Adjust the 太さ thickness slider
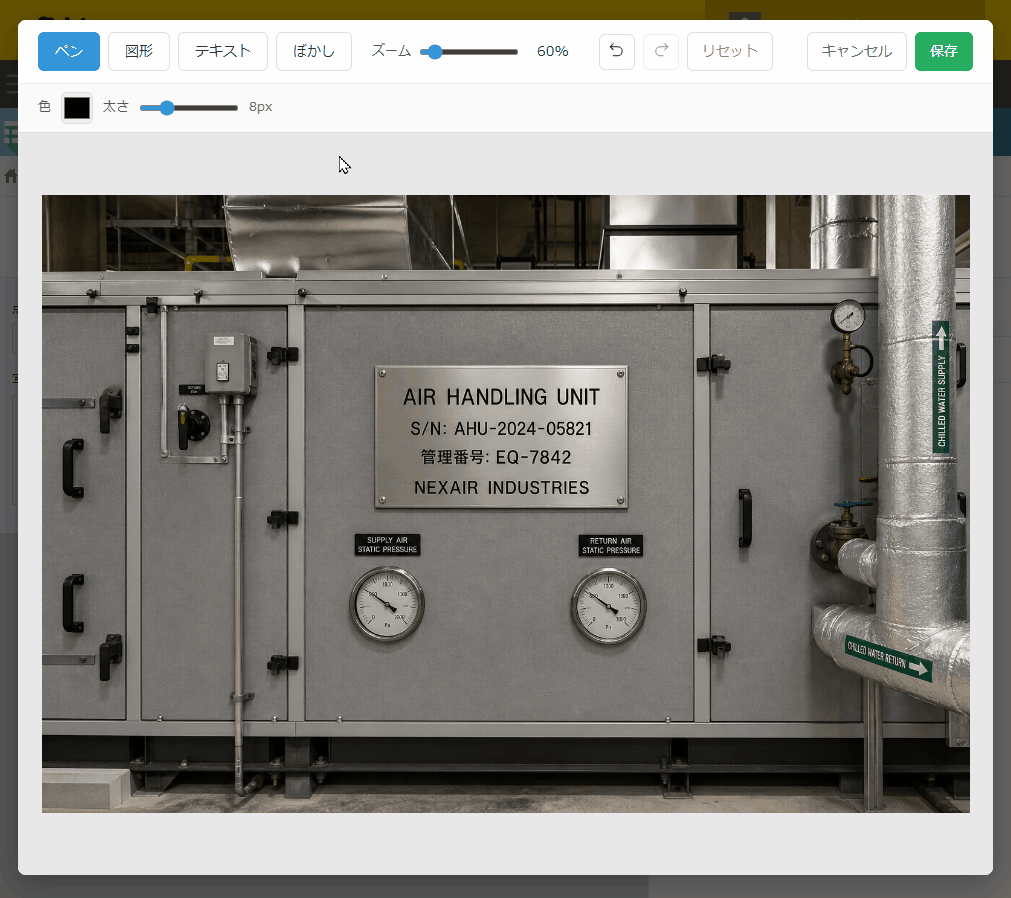 tap(189, 108)
